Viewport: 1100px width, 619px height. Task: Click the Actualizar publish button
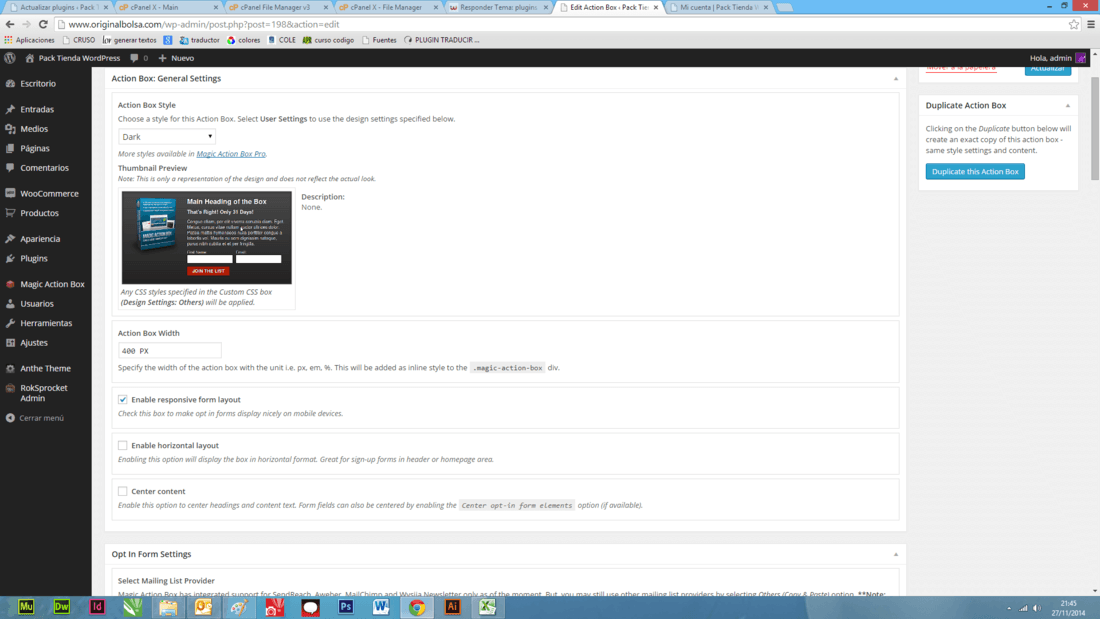pos(1048,69)
